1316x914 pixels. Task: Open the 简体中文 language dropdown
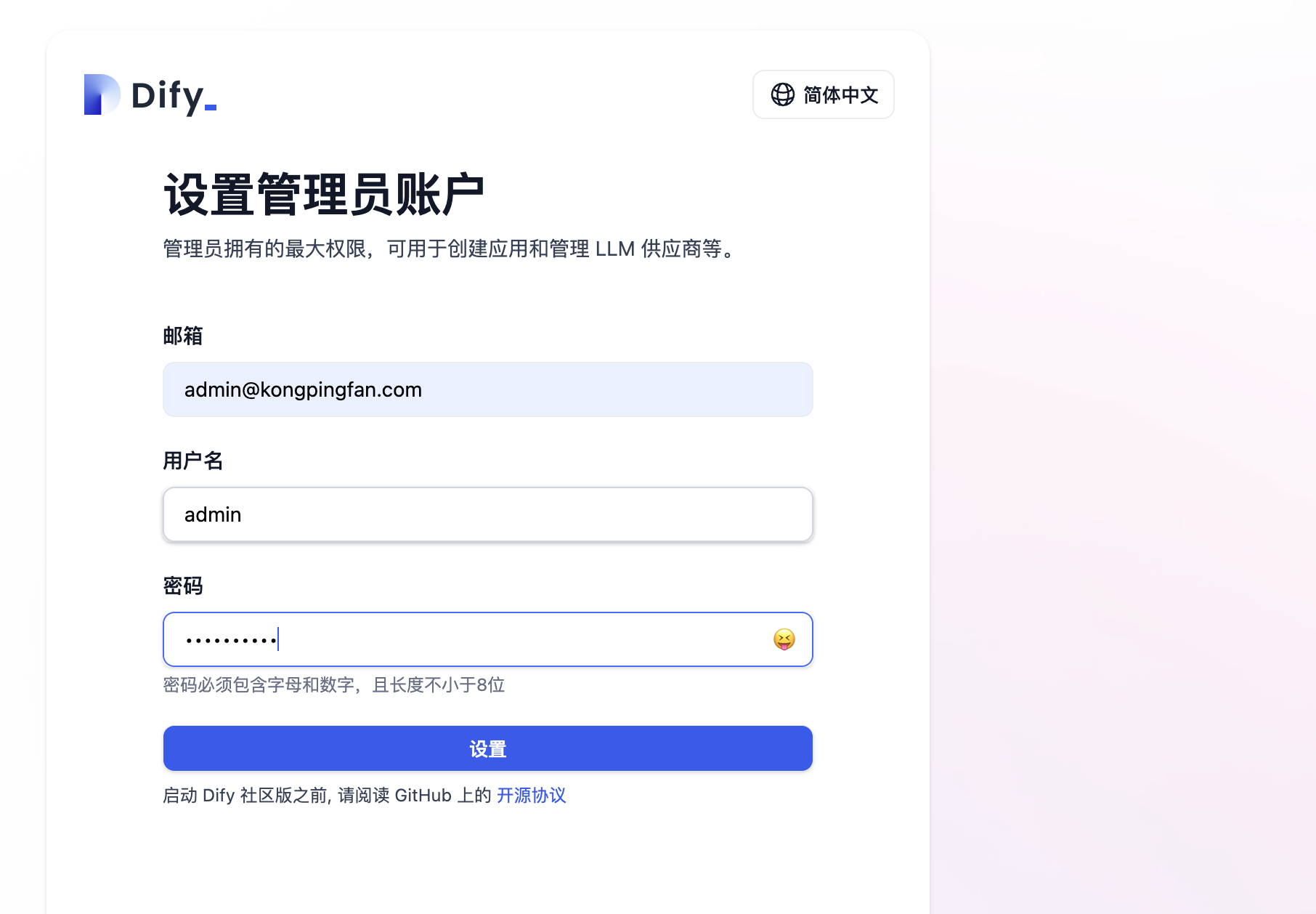click(823, 94)
